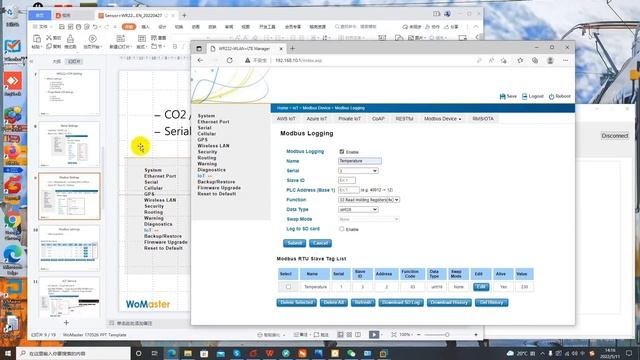Toggle Log to SD card Enable checkbox

(342, 229)
